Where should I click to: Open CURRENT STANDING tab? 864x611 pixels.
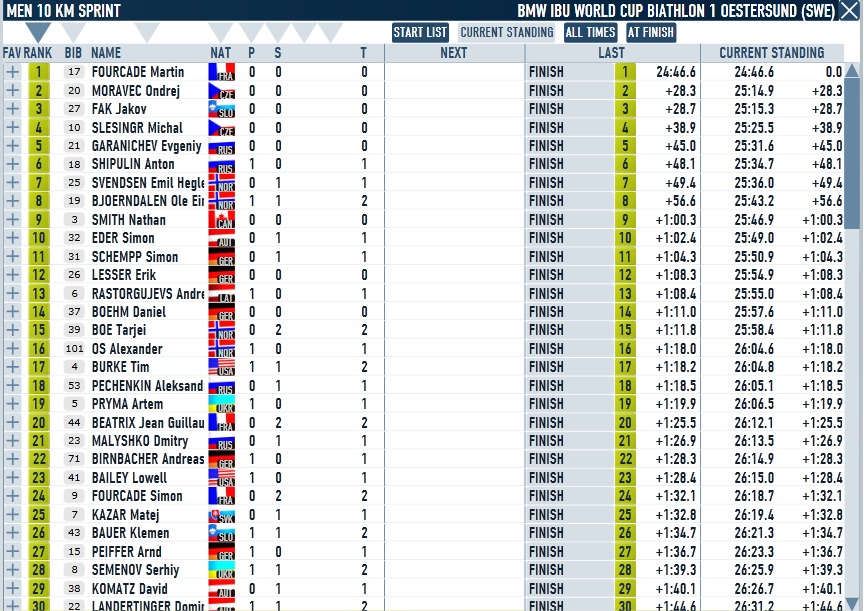pyautogui.click(x=507, y=33)
